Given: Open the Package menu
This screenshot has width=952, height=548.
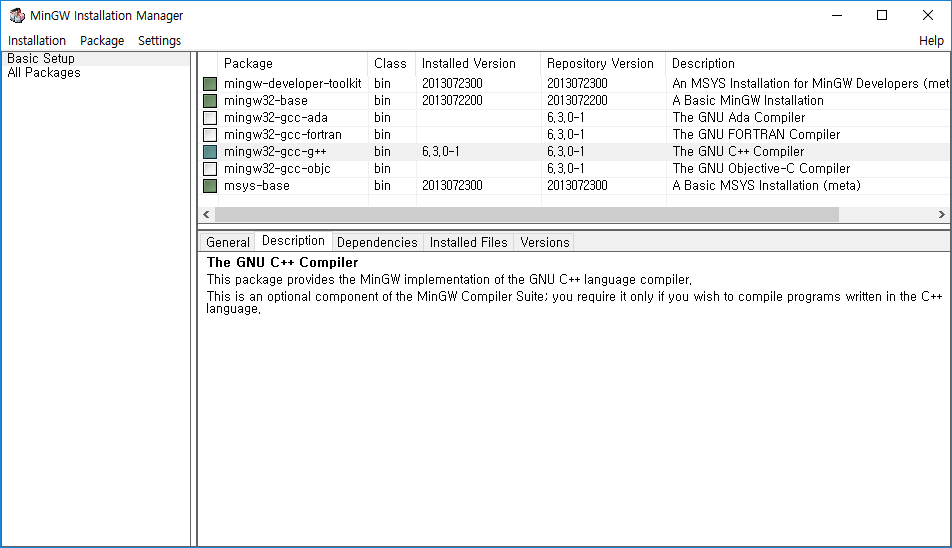Looking at the screenshot, I should point(102,41).
